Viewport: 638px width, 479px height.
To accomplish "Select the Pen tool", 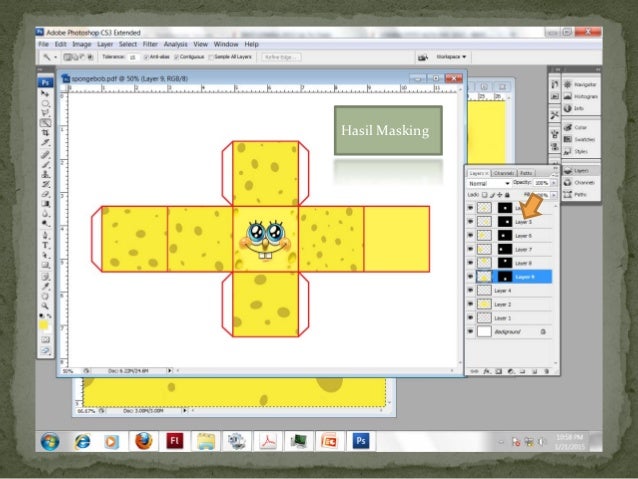I will [x=45, y=235].
